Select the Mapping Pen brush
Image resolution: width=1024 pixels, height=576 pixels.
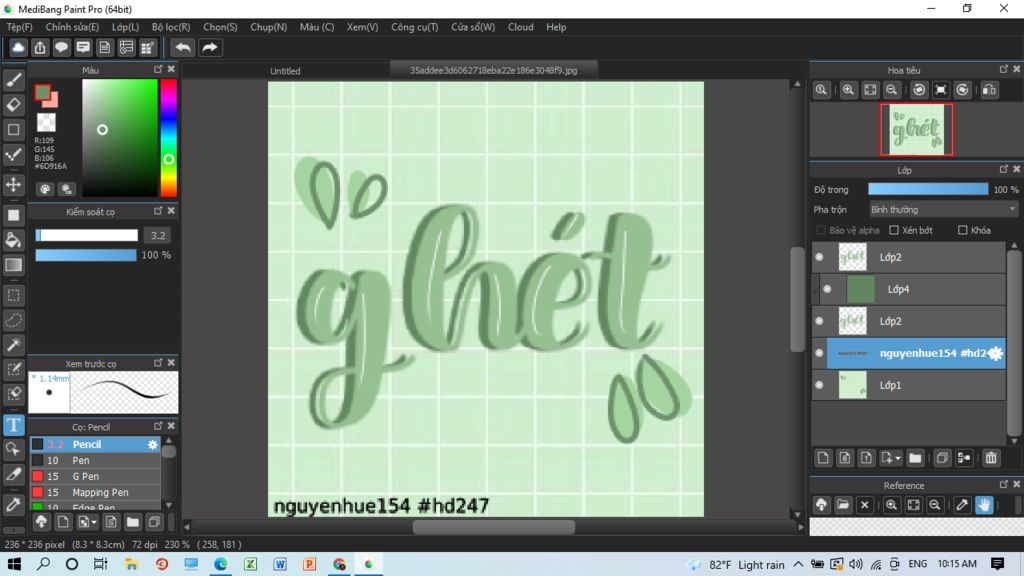(95, 492)
